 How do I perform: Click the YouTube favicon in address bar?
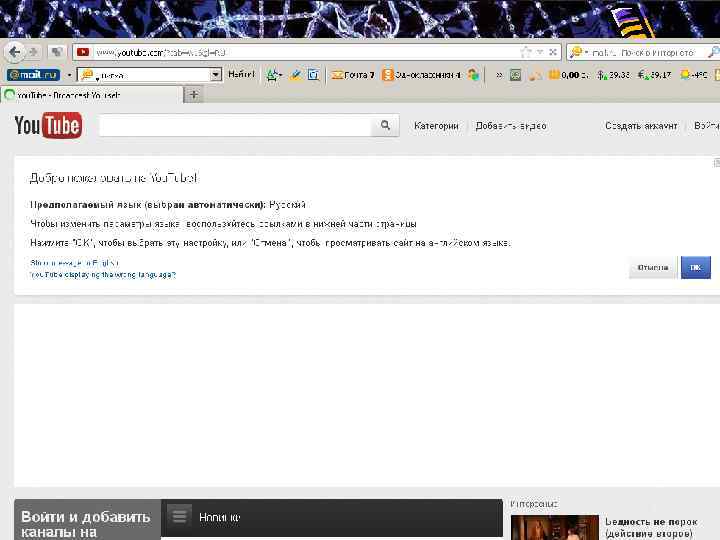[83, 52]
